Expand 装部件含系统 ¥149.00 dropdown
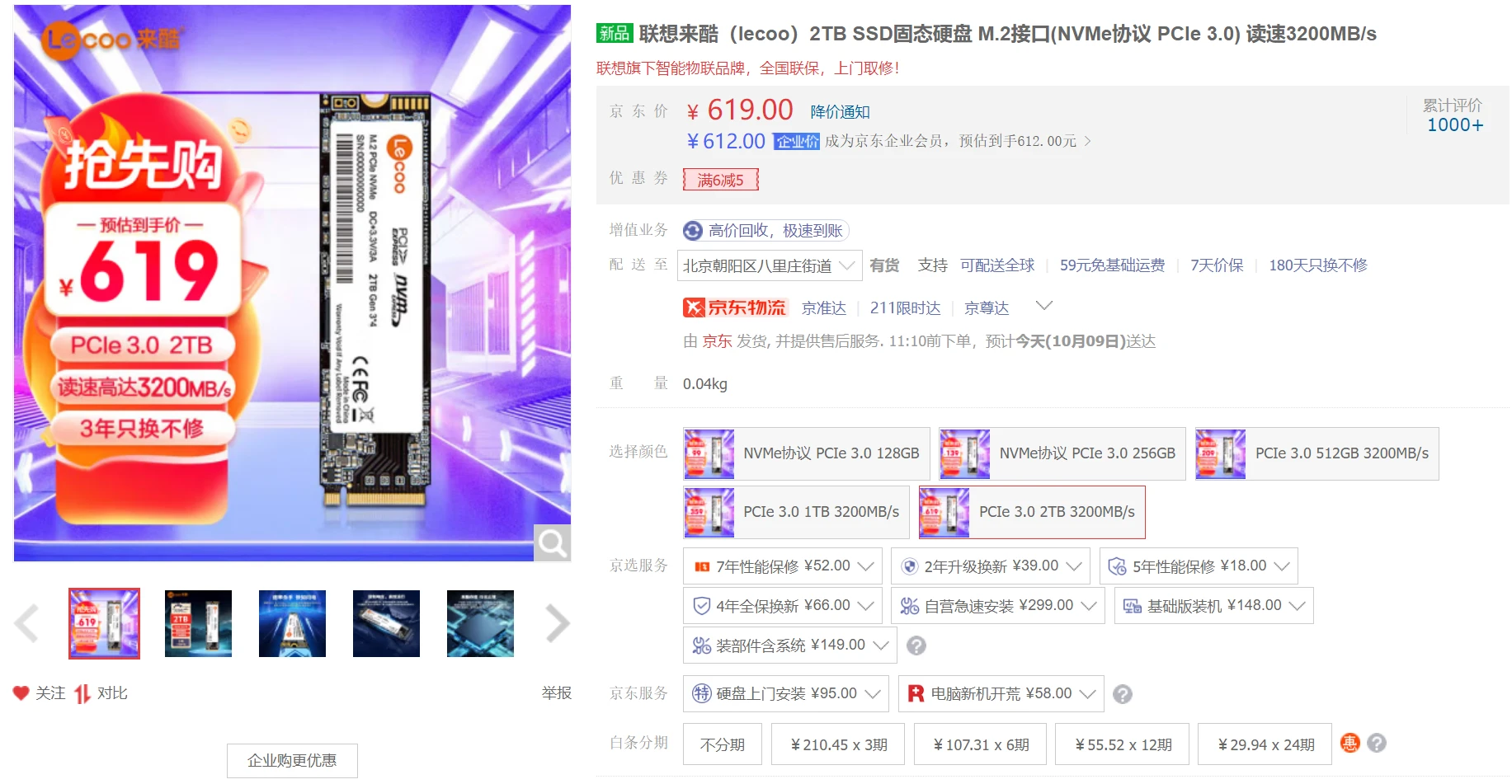This screenshot has height=784, width=1512. click(789, 646)
